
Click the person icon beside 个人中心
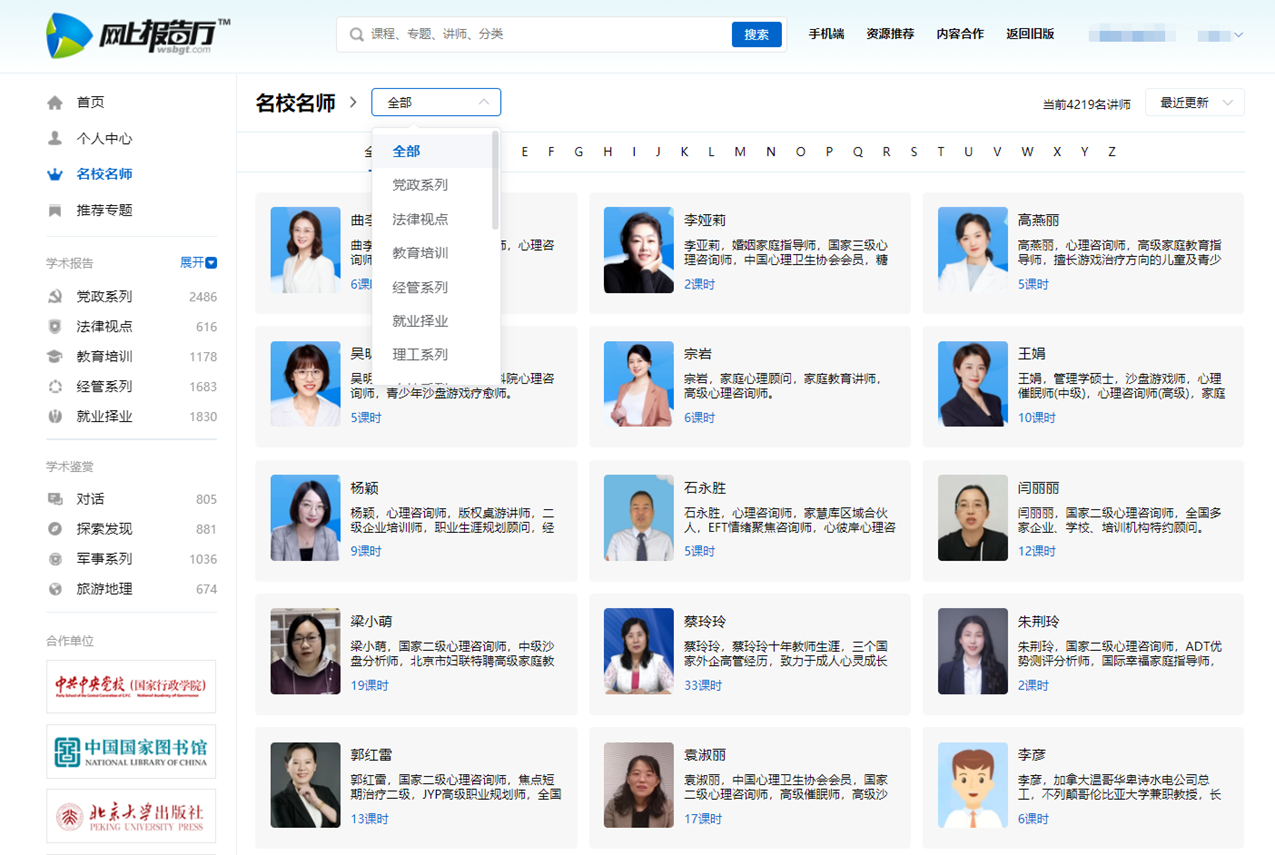(x=55, y=139)
